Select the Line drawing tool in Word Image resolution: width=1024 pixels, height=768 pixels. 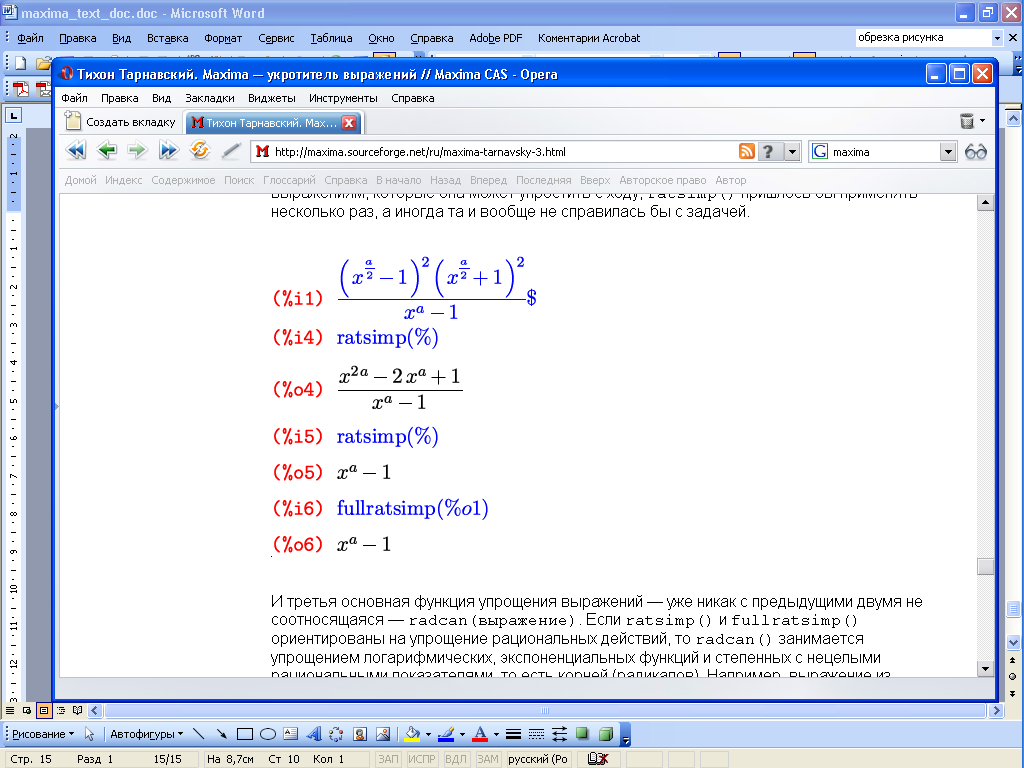coord(199,734)
